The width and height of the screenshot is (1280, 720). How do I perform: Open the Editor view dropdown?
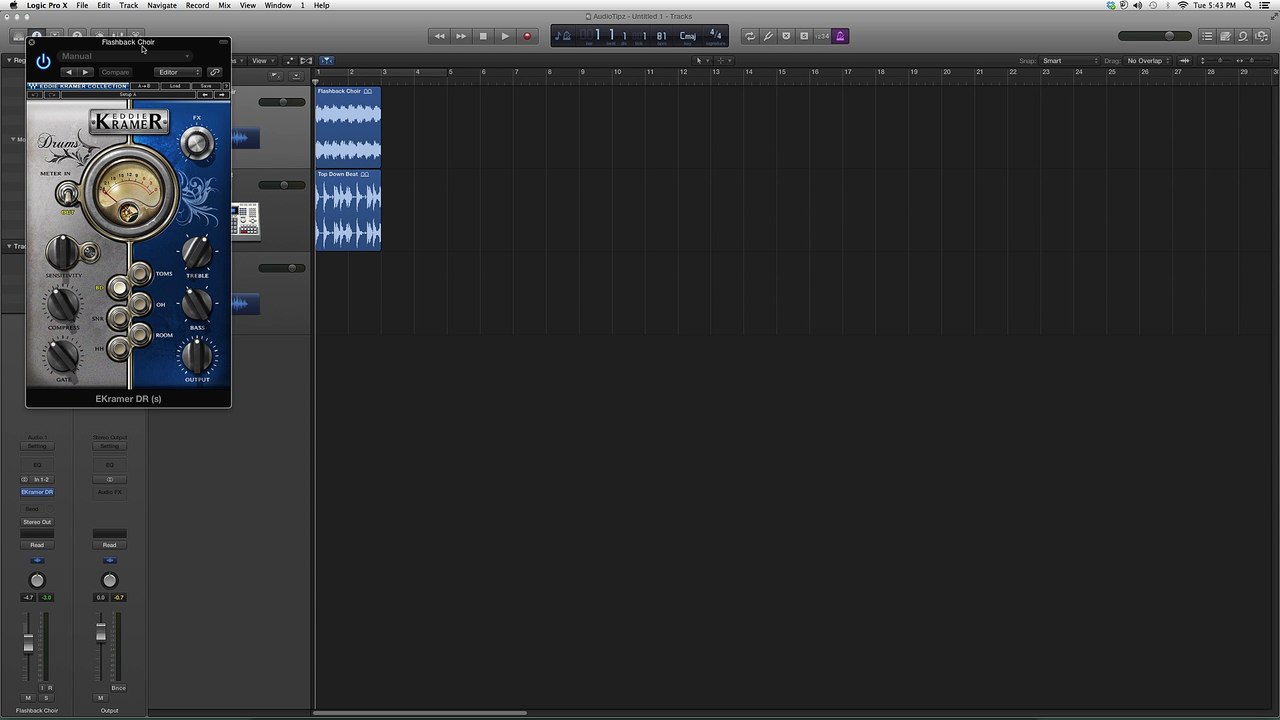(x=178, y=72)
